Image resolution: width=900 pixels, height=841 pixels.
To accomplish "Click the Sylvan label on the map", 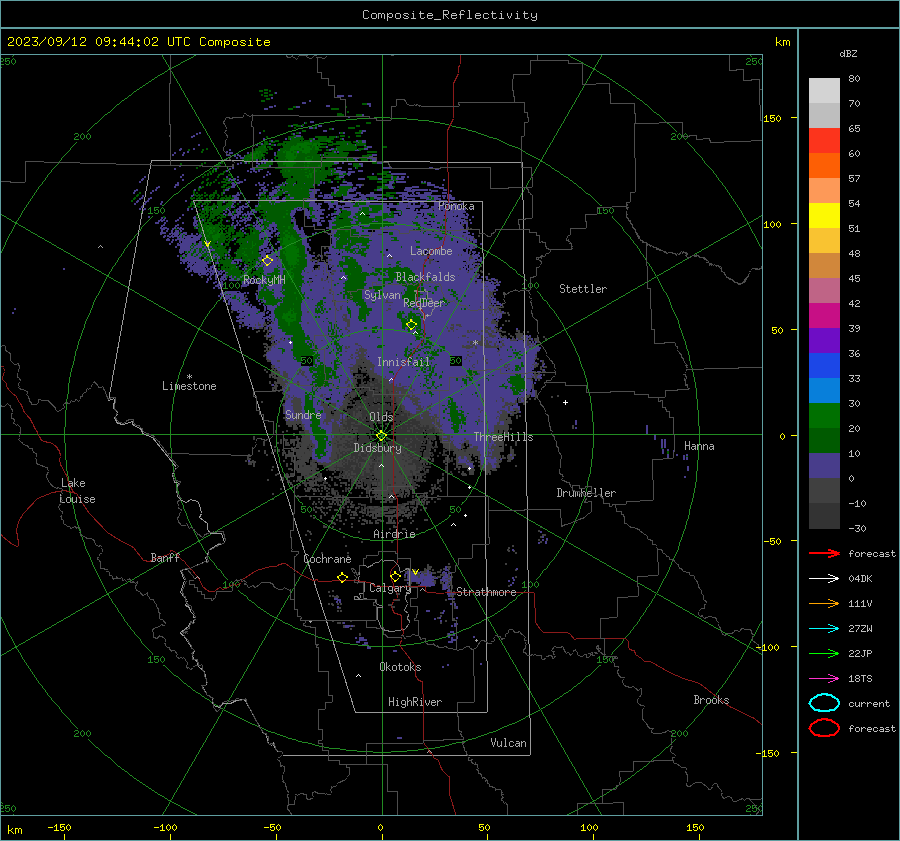I will [x=382, y=295].
